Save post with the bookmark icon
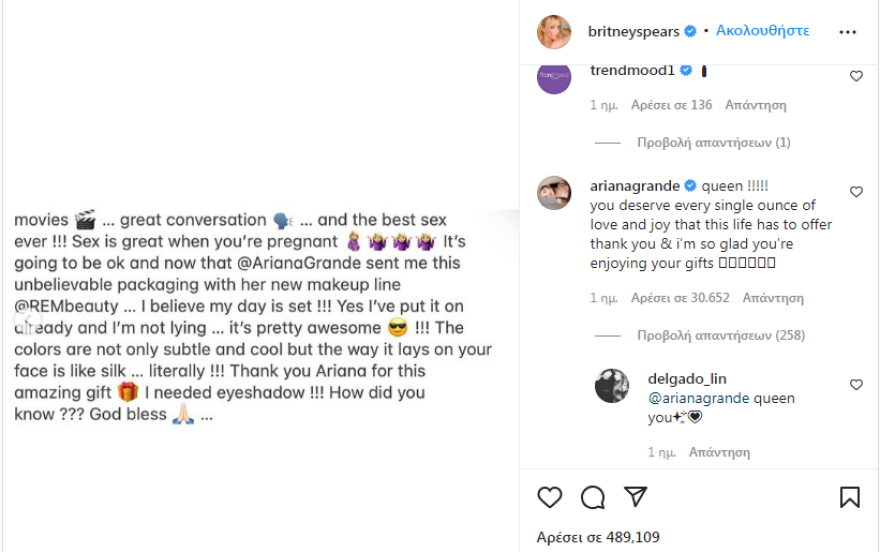Viewport: 880px width, 552px height. tap(849, 497)
